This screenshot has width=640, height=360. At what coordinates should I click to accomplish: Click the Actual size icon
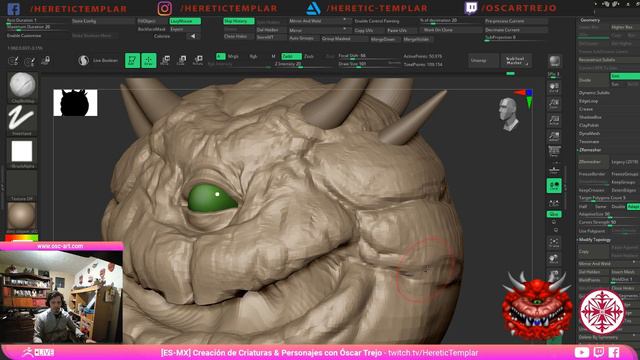point(554,120)
